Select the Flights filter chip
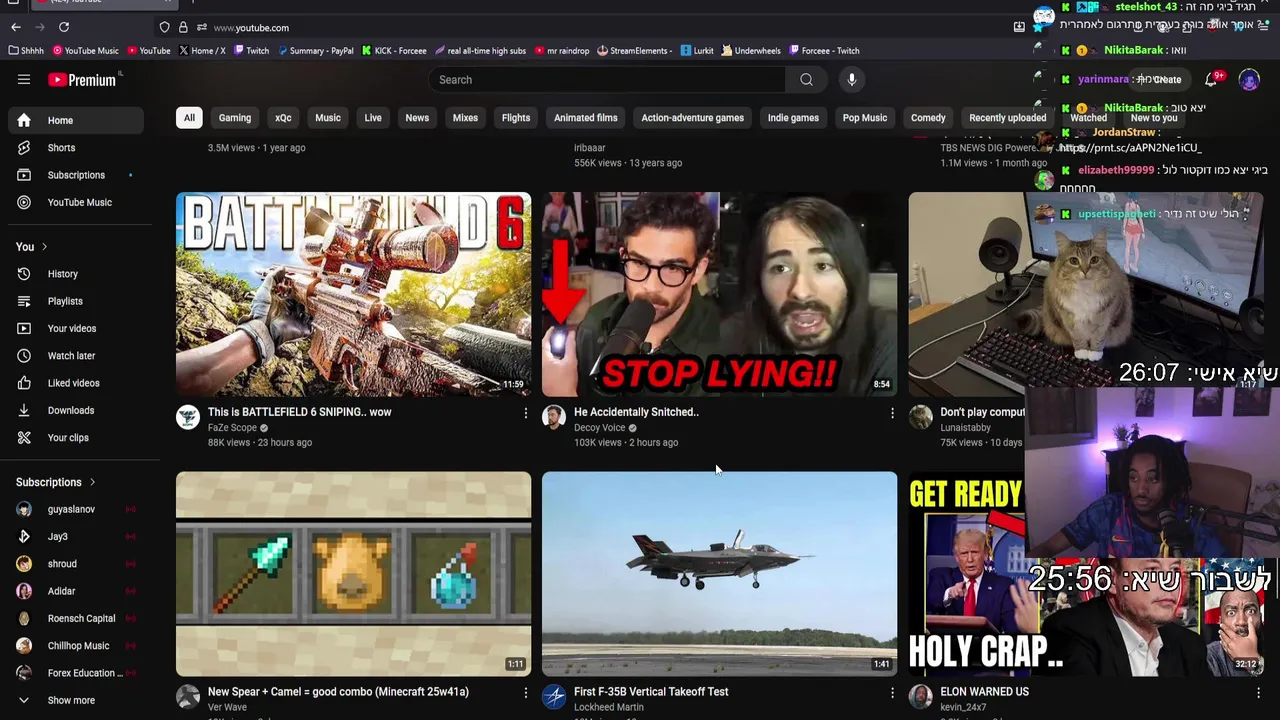 click(x=516, y=118)
